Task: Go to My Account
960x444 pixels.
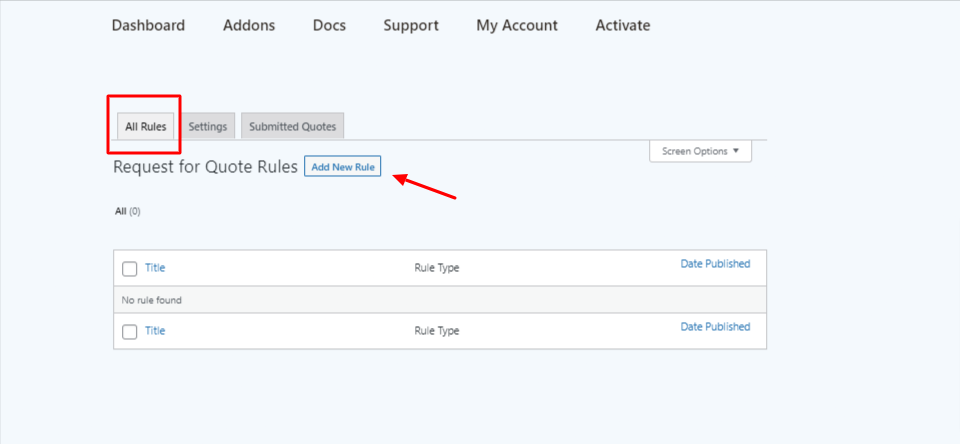Action: coord(517,26)
